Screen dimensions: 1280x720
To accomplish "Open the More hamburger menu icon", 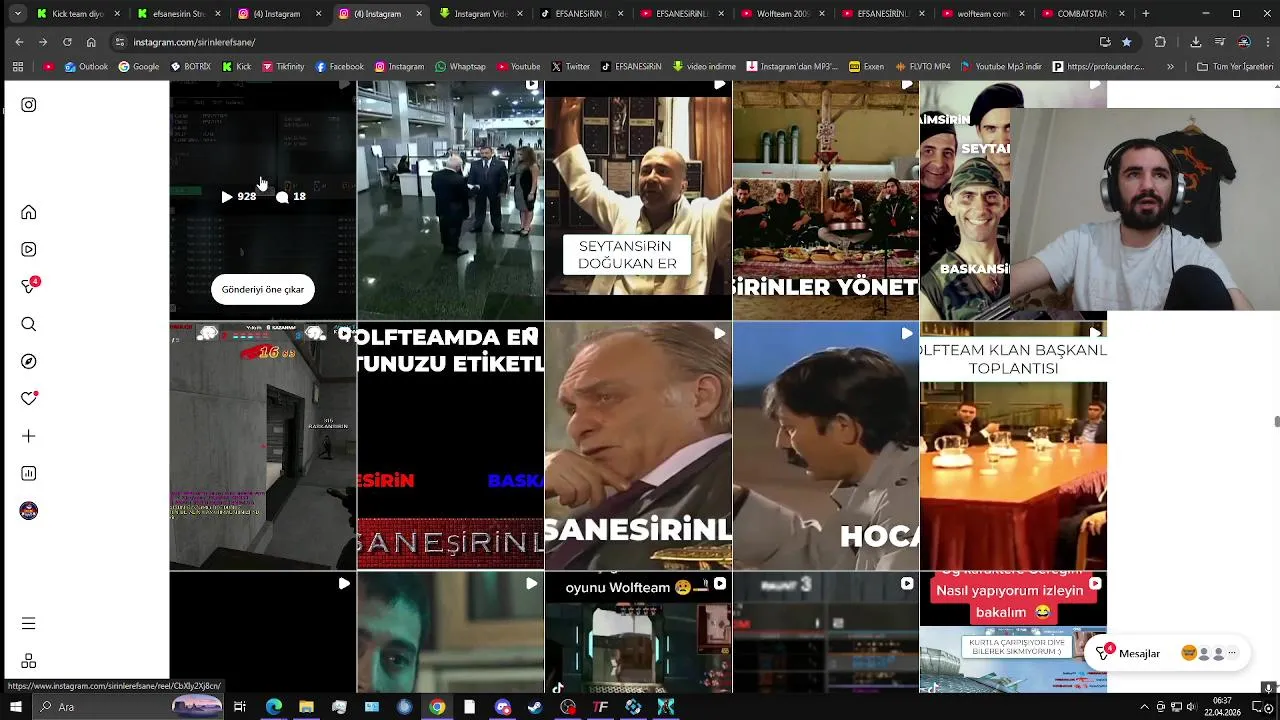I will (29, 623).
